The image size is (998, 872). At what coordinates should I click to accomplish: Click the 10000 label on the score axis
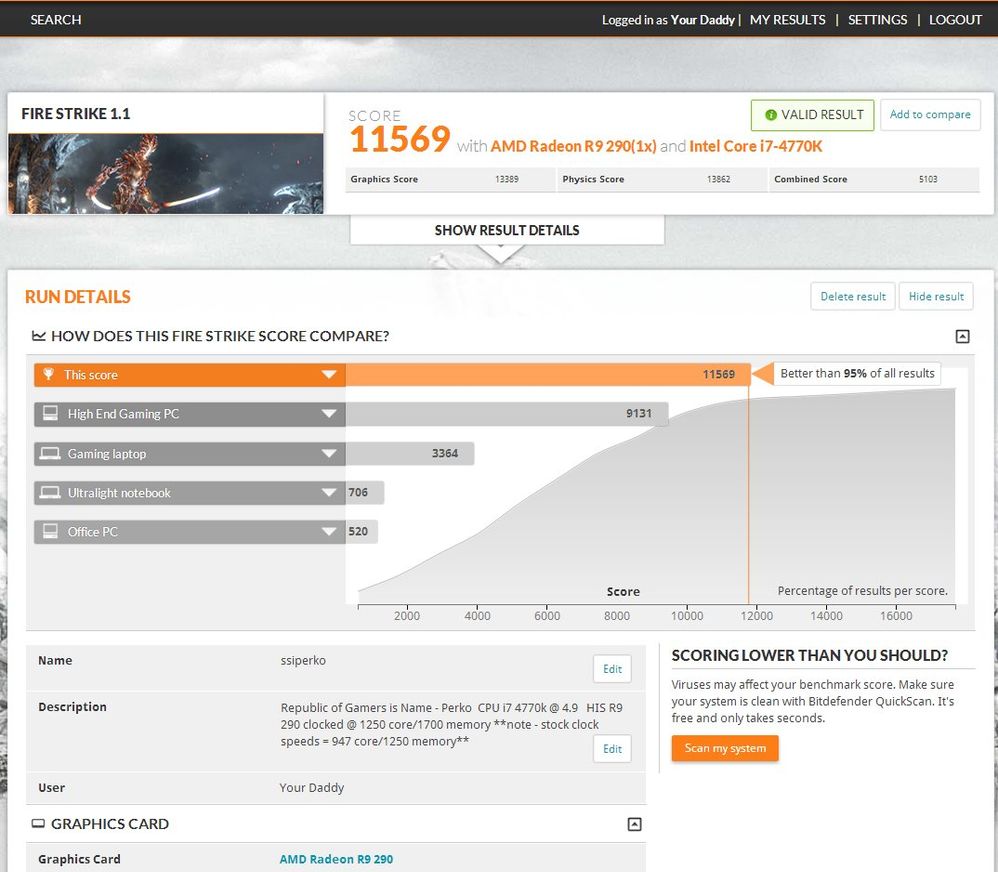687,615
